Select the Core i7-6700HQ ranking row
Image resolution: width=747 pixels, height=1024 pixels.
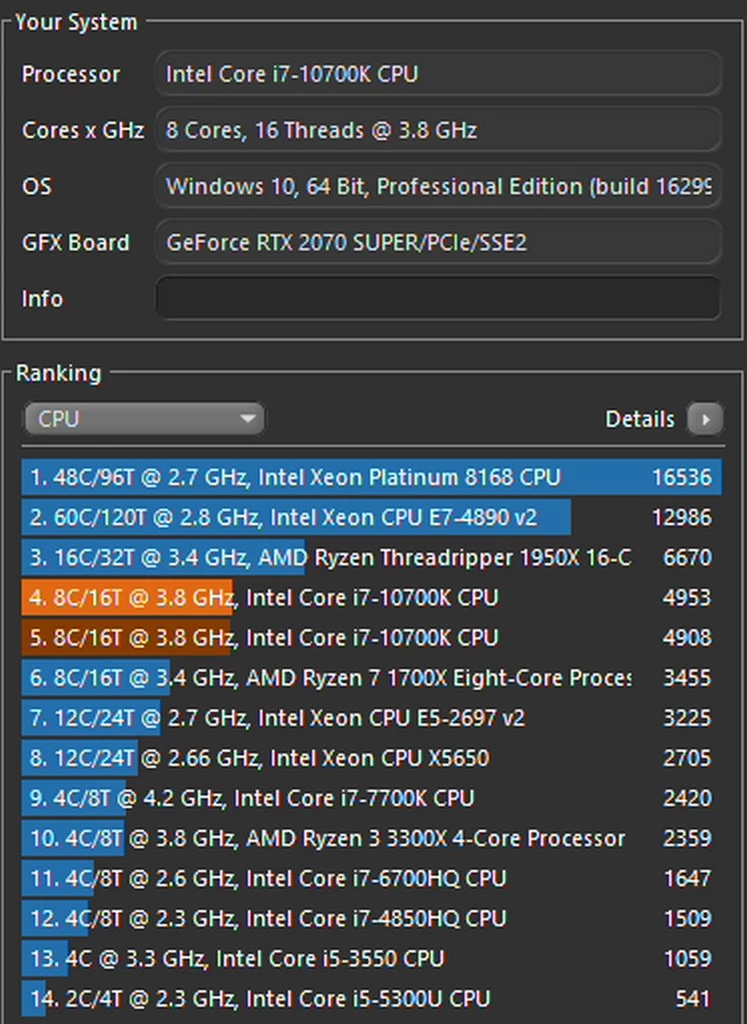coord(372,878)
